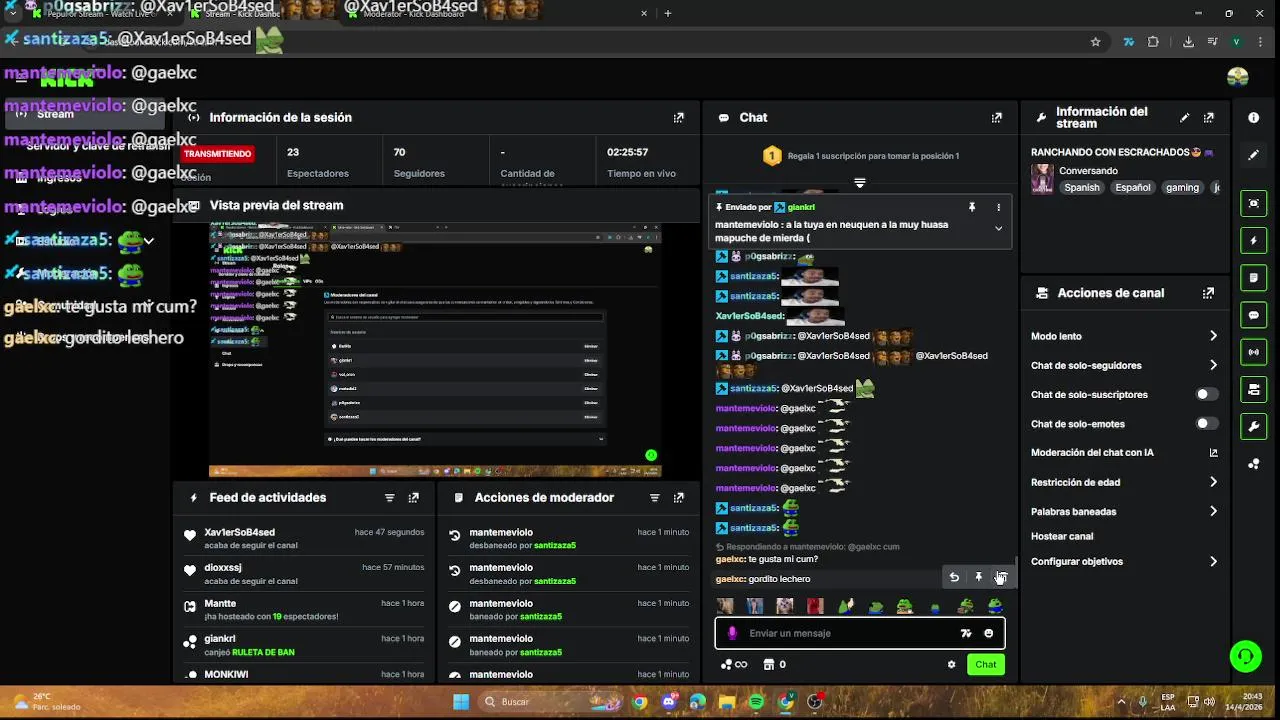Screen dimensions: 1280x720
Task: Toggle the chat bubble widget in right sidebar
Action: 1253,315
